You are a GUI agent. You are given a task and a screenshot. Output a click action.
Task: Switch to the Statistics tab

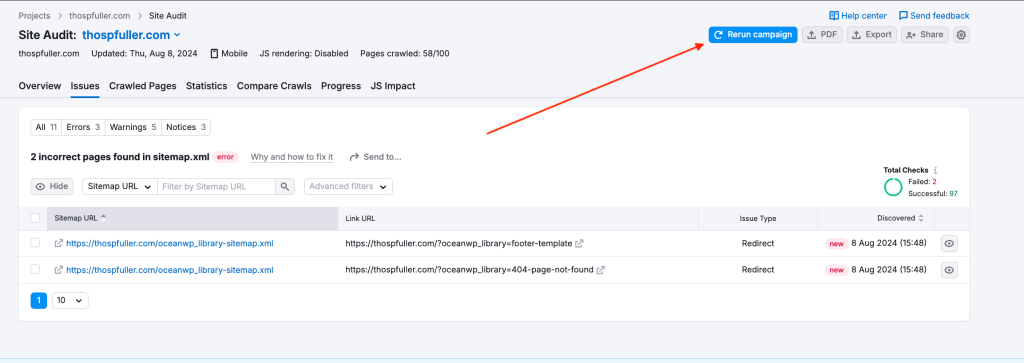(206, 86)
